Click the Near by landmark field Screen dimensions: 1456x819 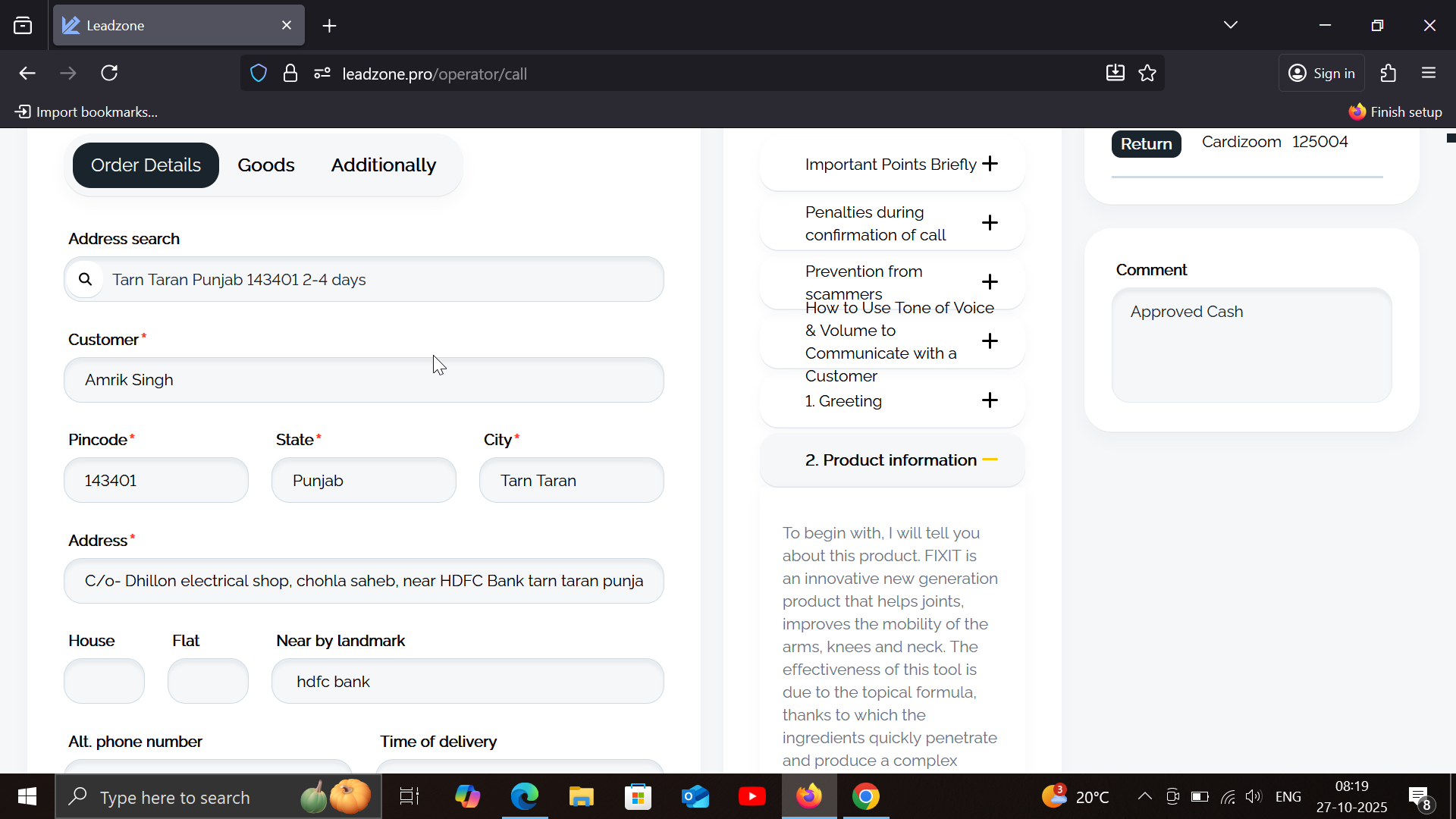tap(467, 681)
